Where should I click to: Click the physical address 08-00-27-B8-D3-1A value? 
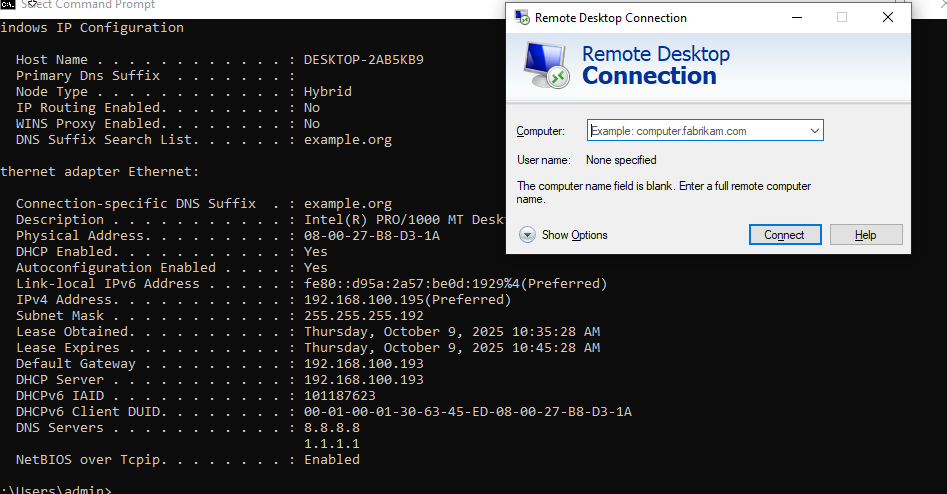(371, 235)
